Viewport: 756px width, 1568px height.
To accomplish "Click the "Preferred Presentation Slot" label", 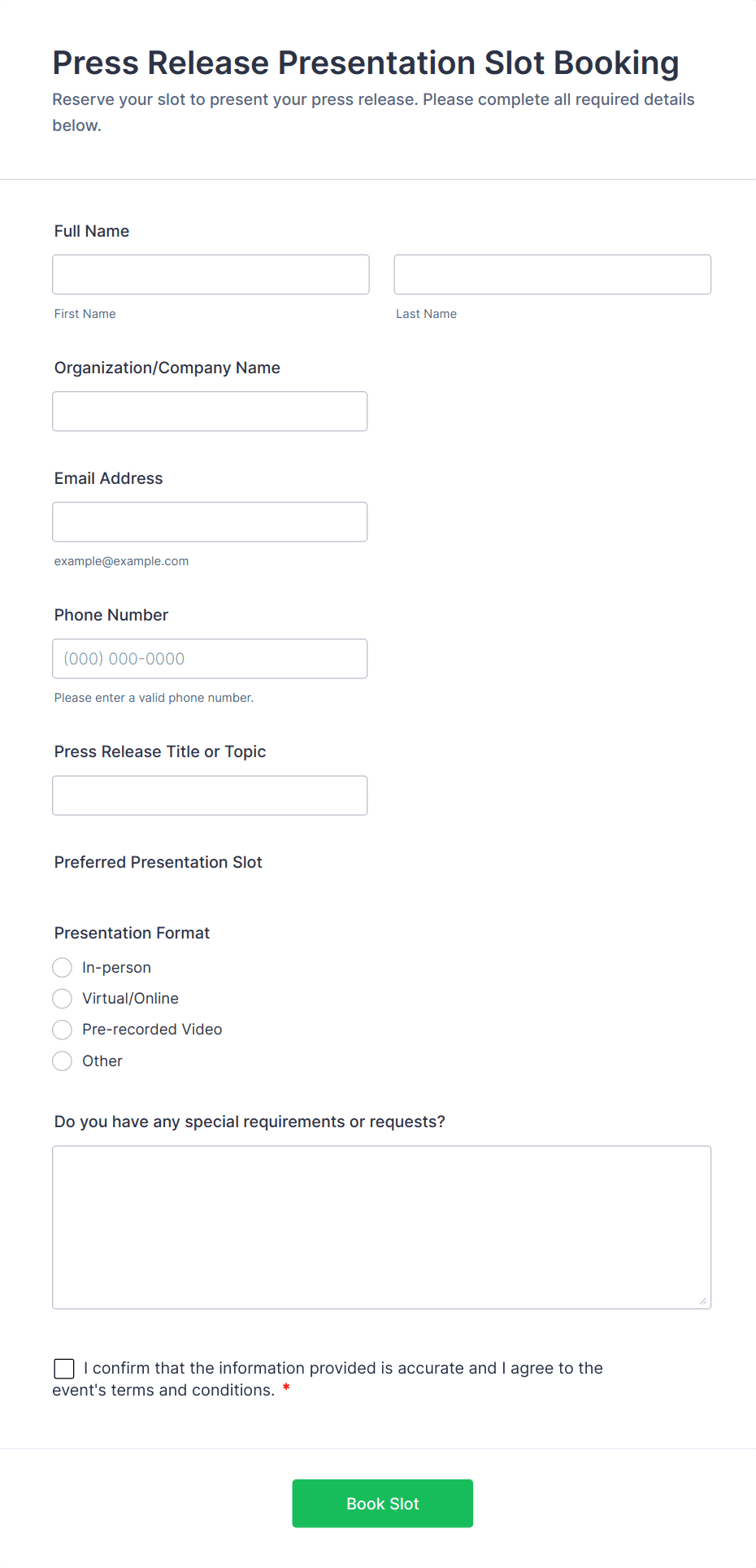I will tap(159, 862).
